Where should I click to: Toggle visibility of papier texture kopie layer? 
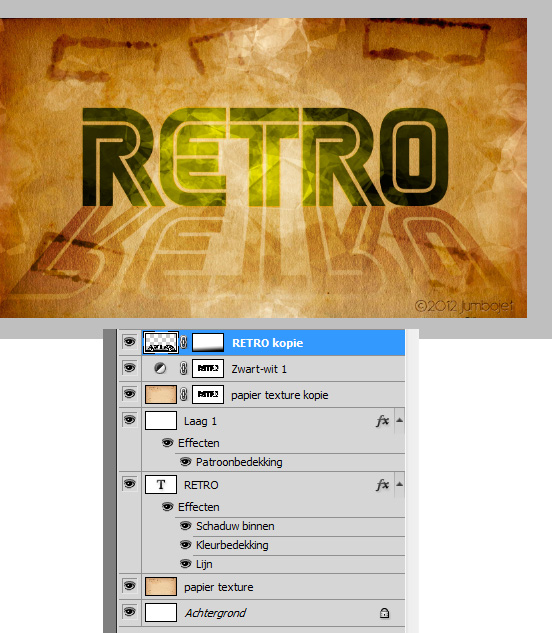point(129,394)
